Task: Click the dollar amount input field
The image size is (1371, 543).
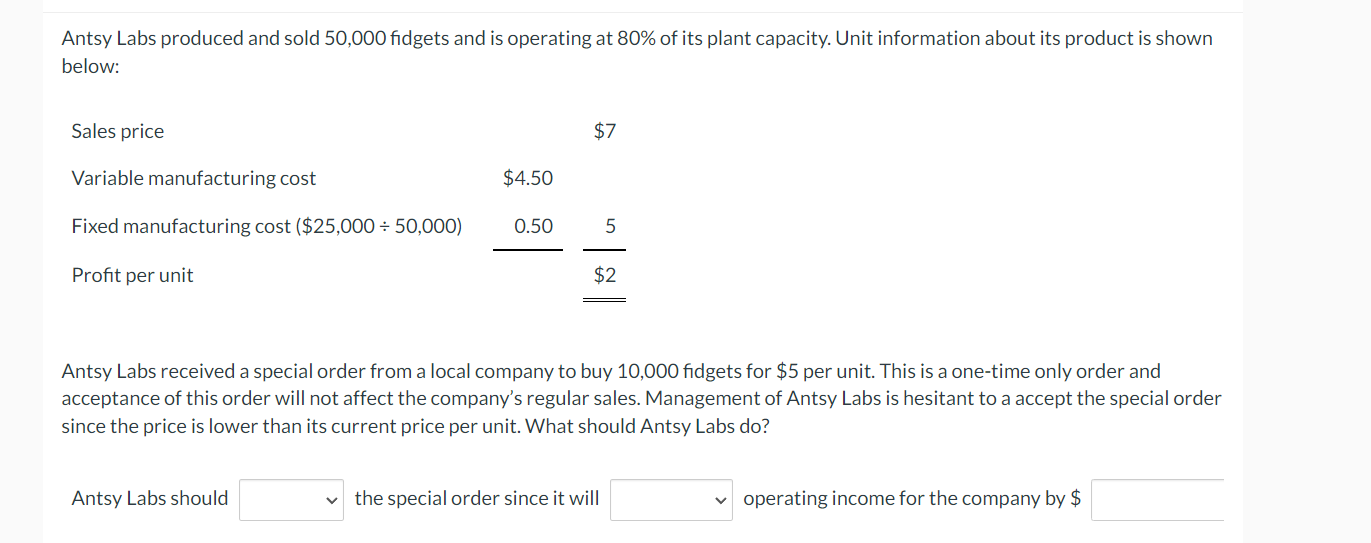Action: [1157, 499]
